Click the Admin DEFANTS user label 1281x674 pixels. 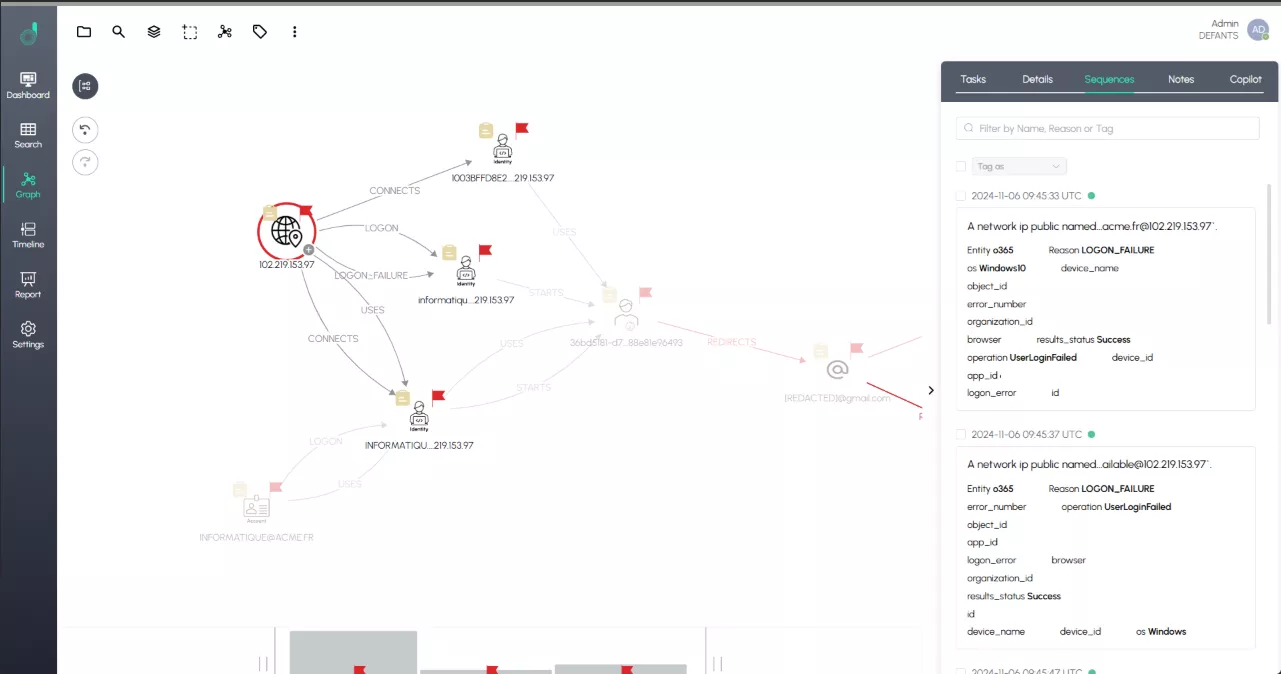click(1219, 29)
